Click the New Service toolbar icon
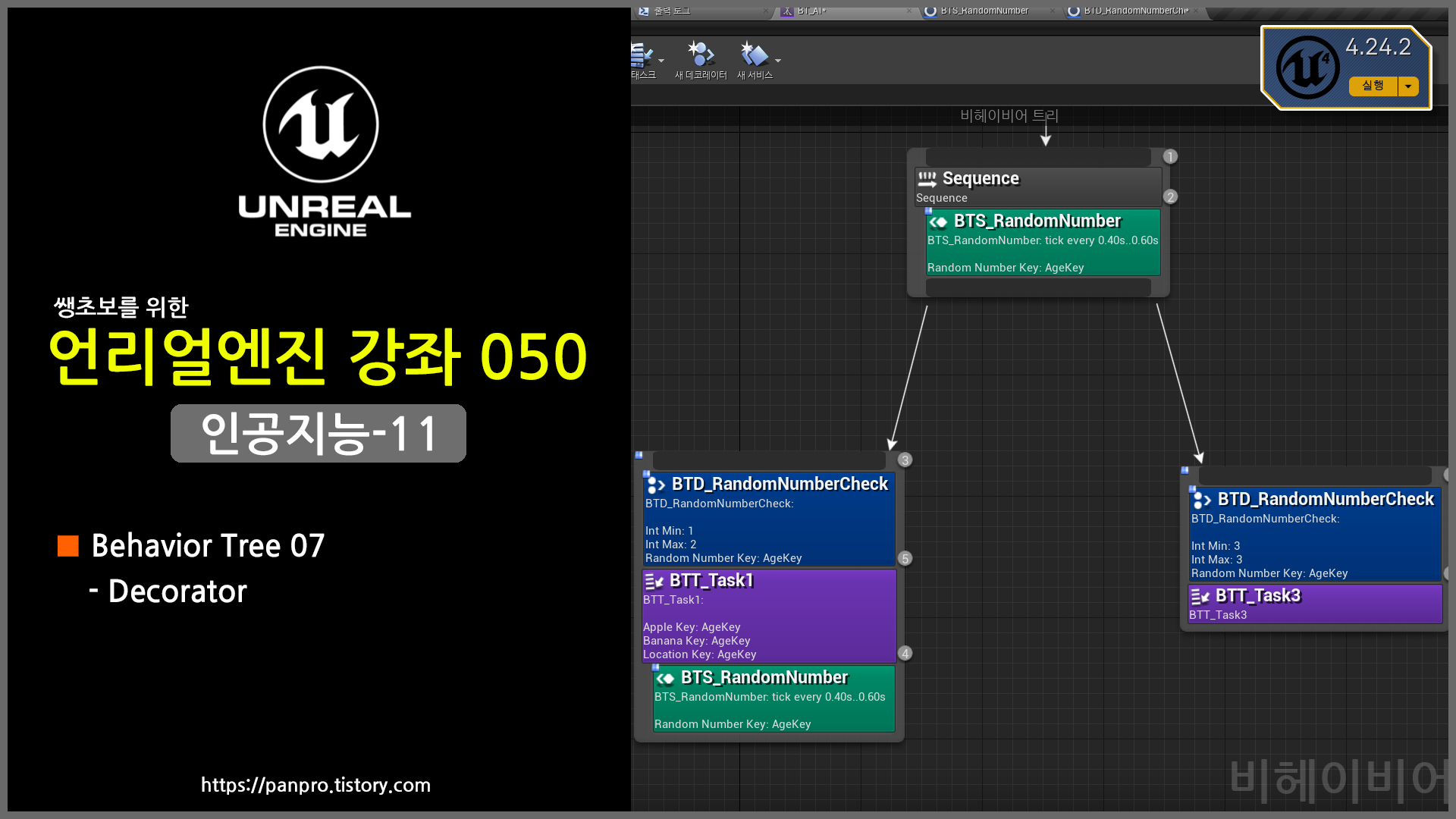This screenshot has height=819, width=1456. click(753, 55)
